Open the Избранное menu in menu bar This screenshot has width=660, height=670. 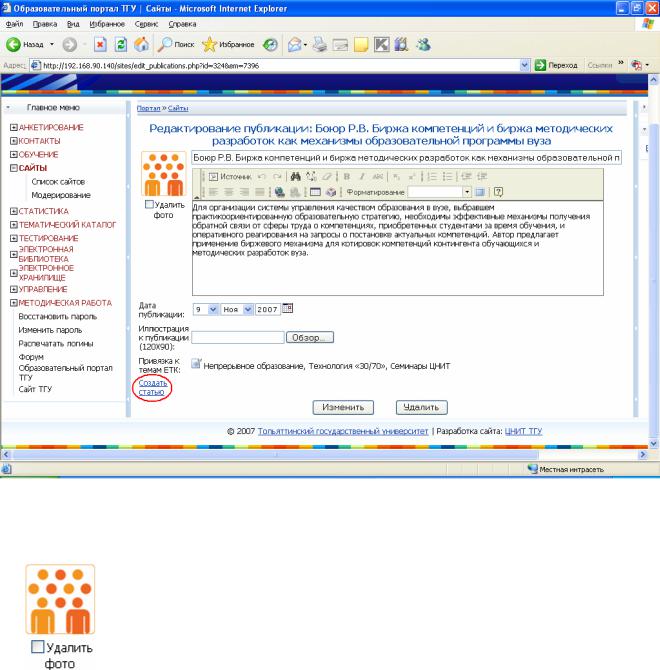point(107,24)
